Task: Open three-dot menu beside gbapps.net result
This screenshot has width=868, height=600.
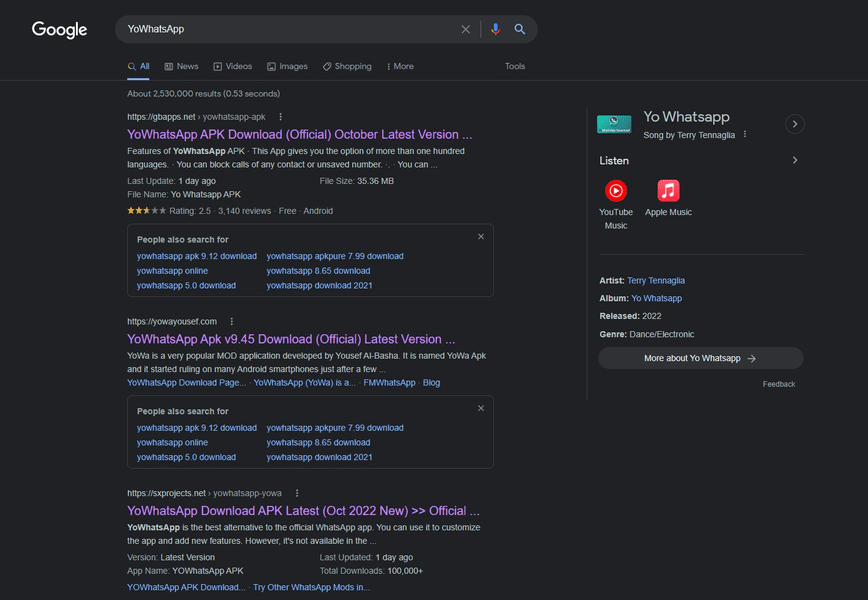Action: (x=281, y=117)
